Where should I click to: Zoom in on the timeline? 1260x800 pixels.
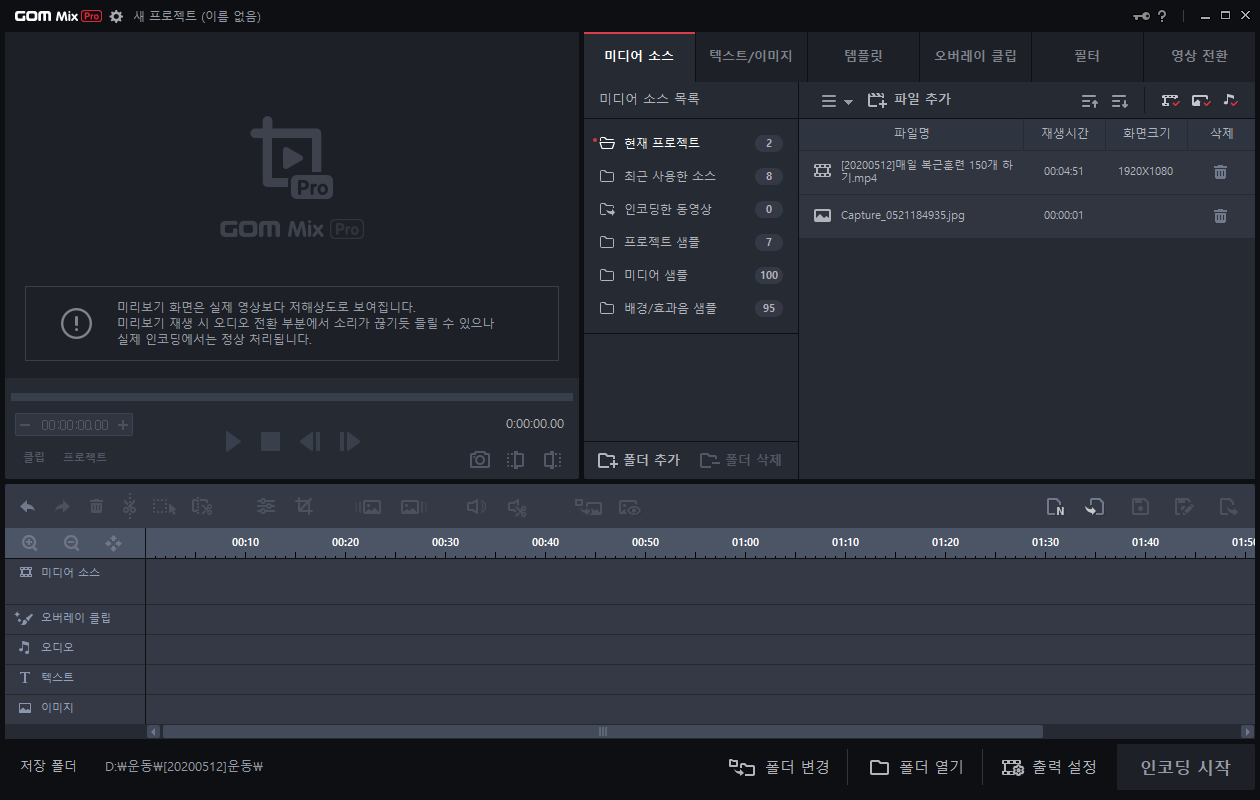pos(30,543)
